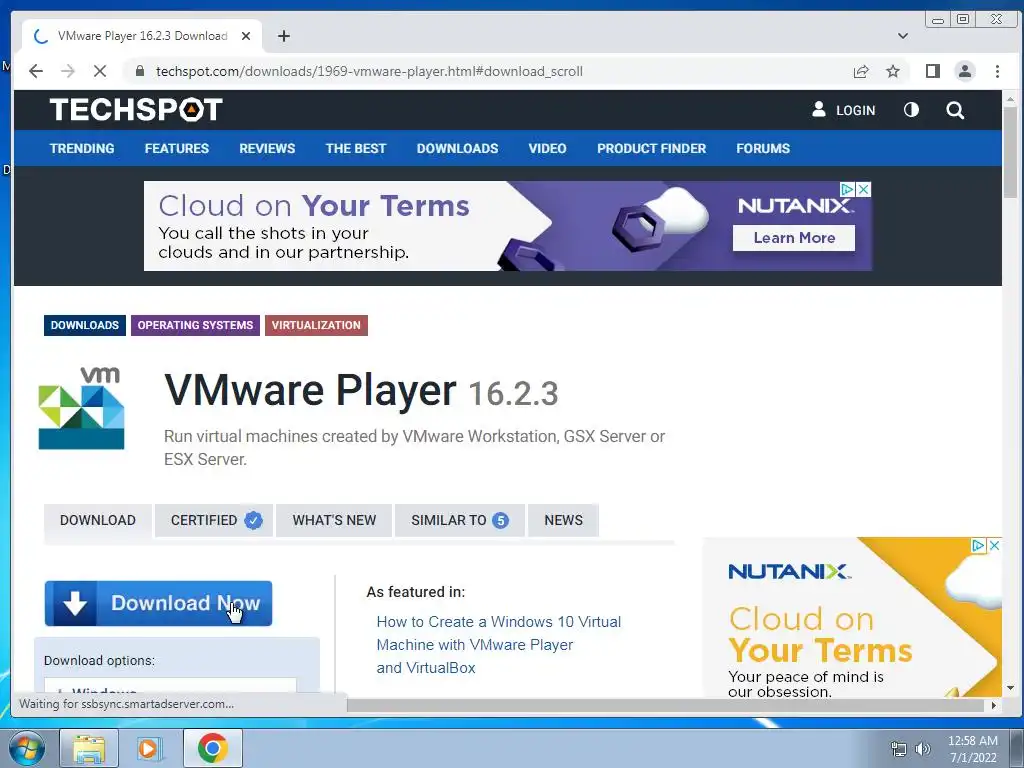Expand the tab search chevron
Image resolution: width=1024 pixels, height=768 pixels.
tap(903, 36)
